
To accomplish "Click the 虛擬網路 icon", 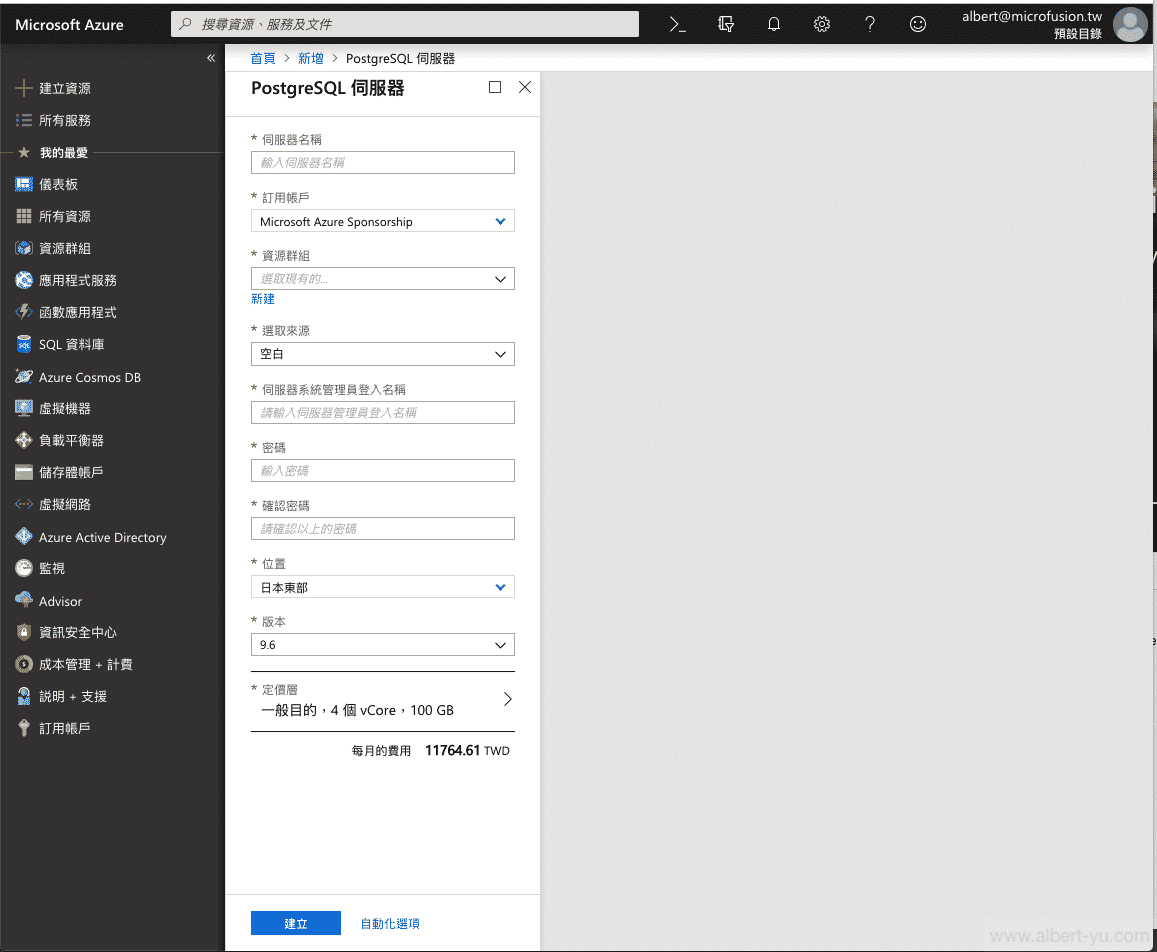I will click(24, 504).
